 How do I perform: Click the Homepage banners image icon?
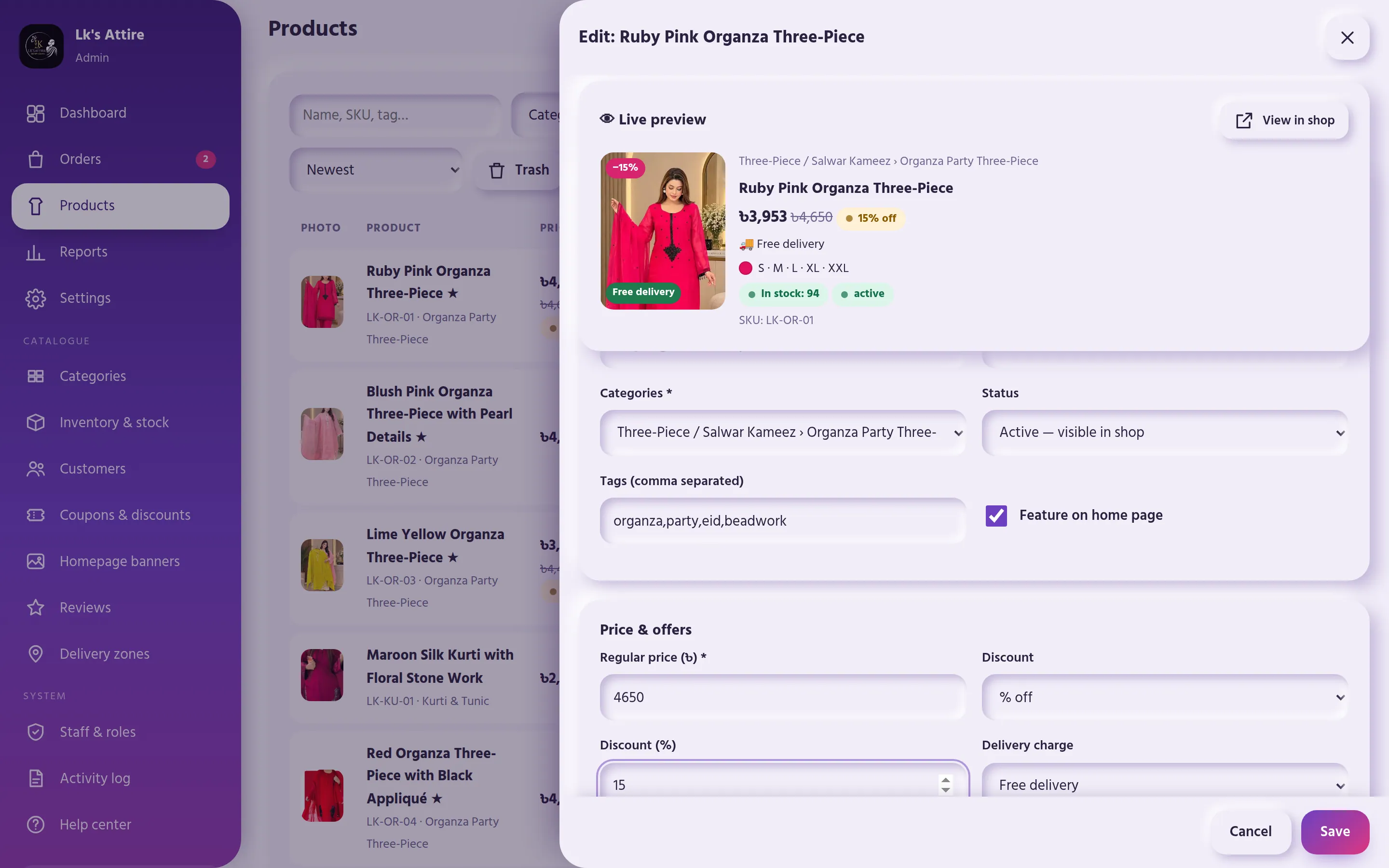tap(36, 561)
